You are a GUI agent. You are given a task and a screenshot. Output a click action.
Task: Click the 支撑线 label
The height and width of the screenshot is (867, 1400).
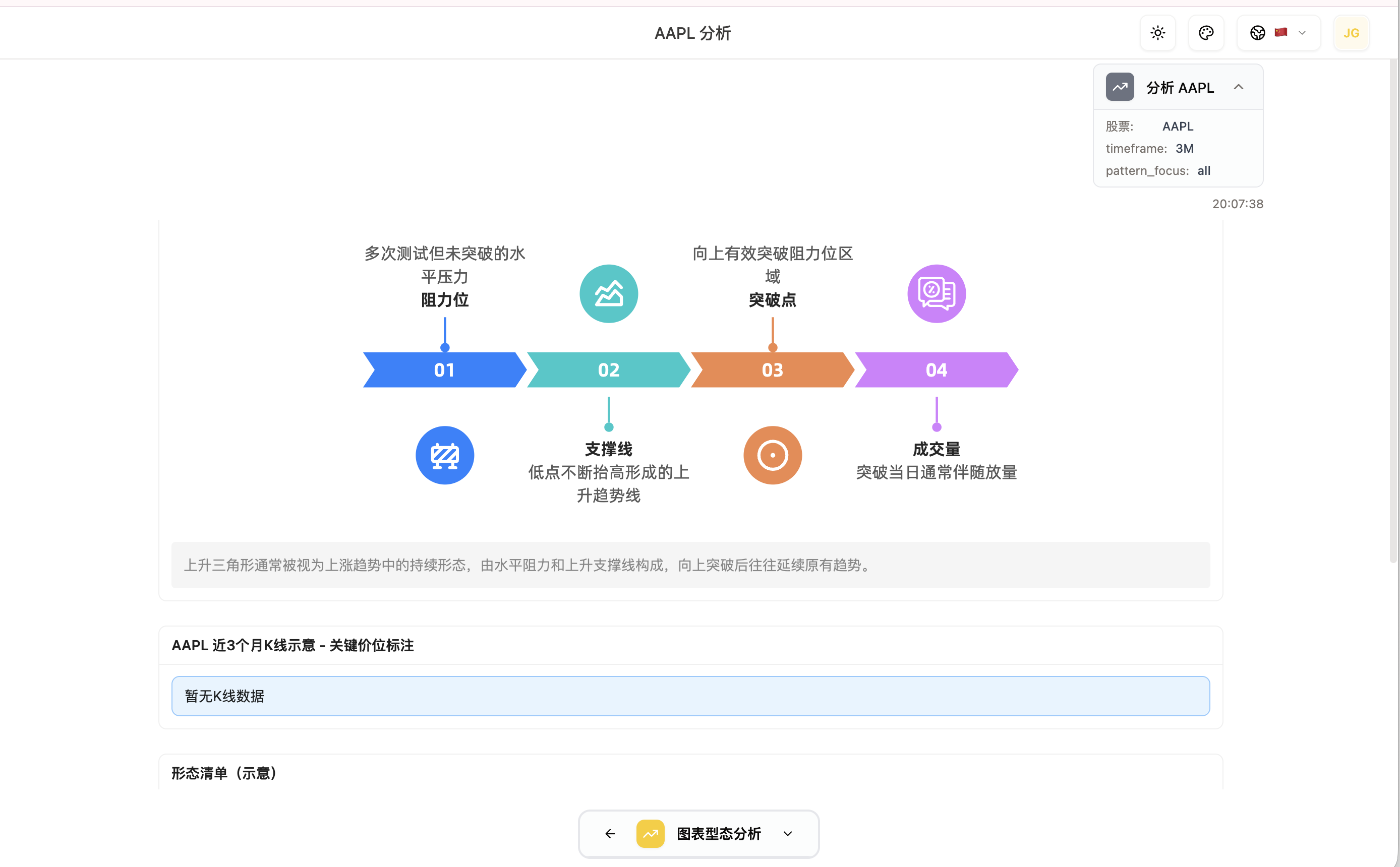[609, 449]
